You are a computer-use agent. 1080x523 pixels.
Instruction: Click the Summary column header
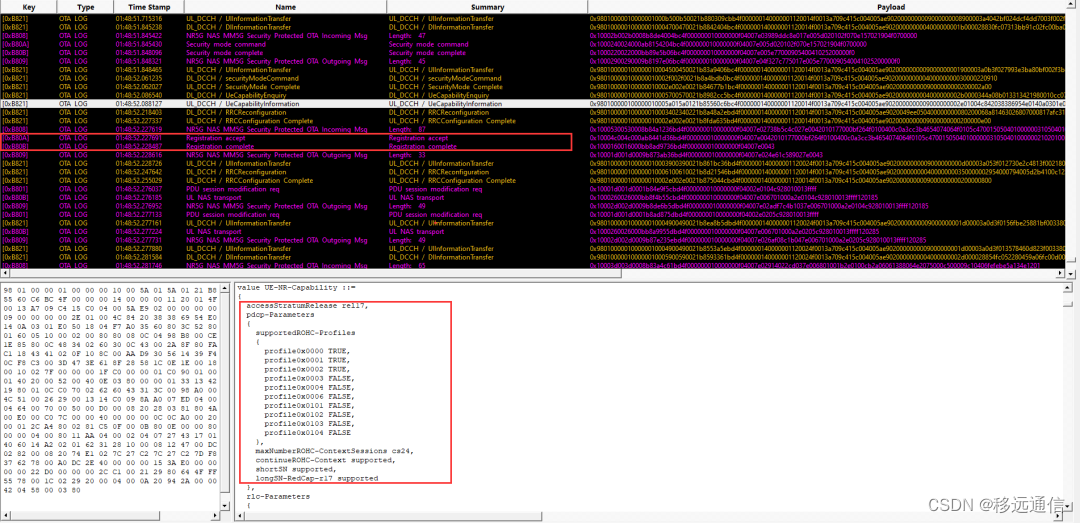tap(486, 7)
